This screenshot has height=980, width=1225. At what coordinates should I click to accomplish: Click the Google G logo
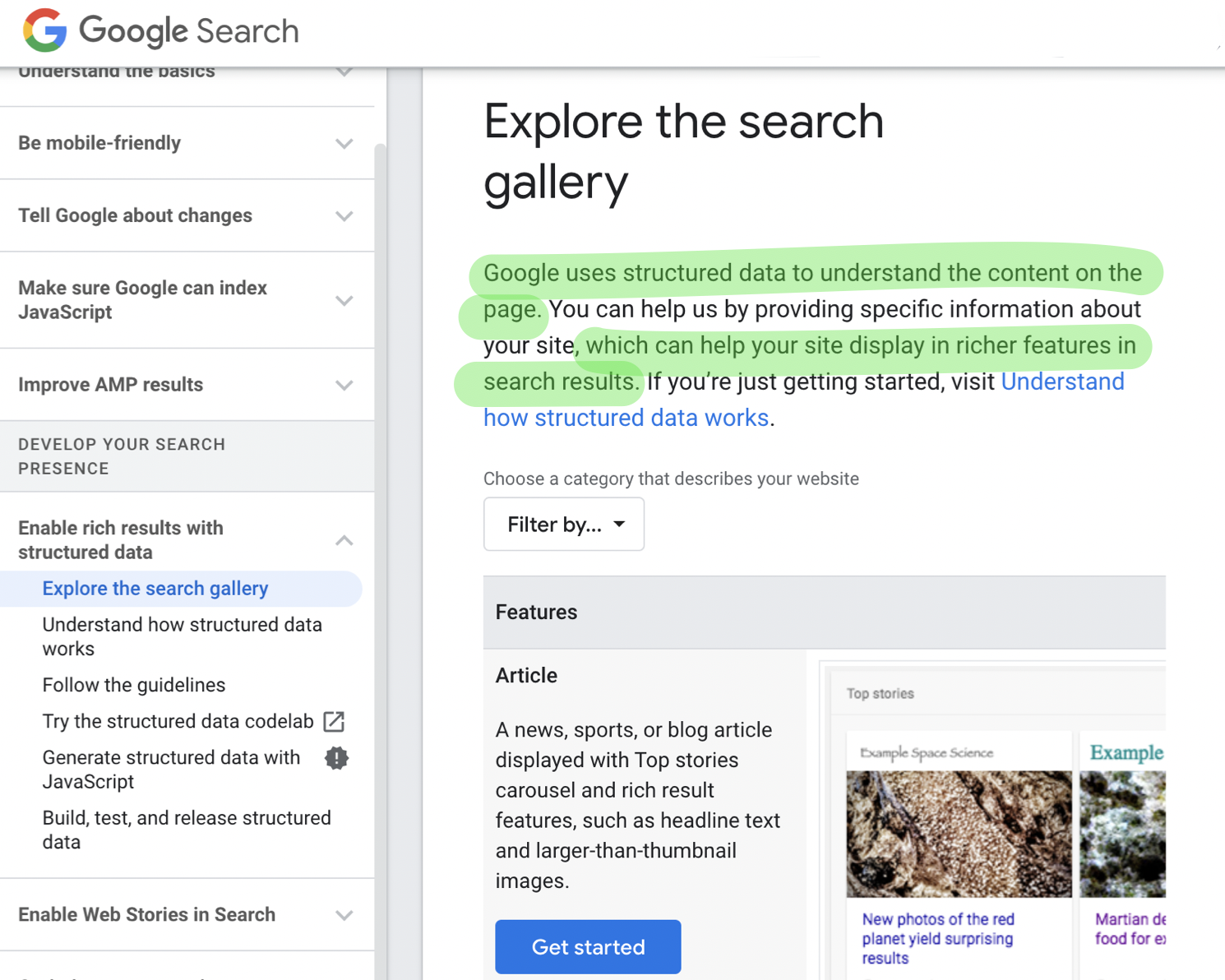click(45, 30)
